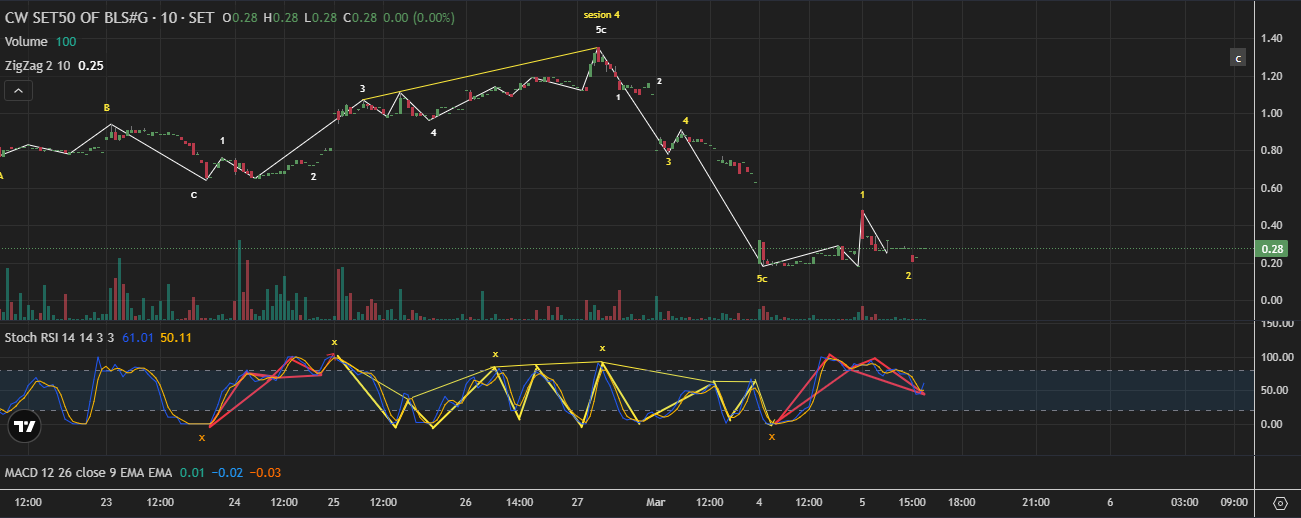Open chart settings gear on time axis

(1279, 502)
